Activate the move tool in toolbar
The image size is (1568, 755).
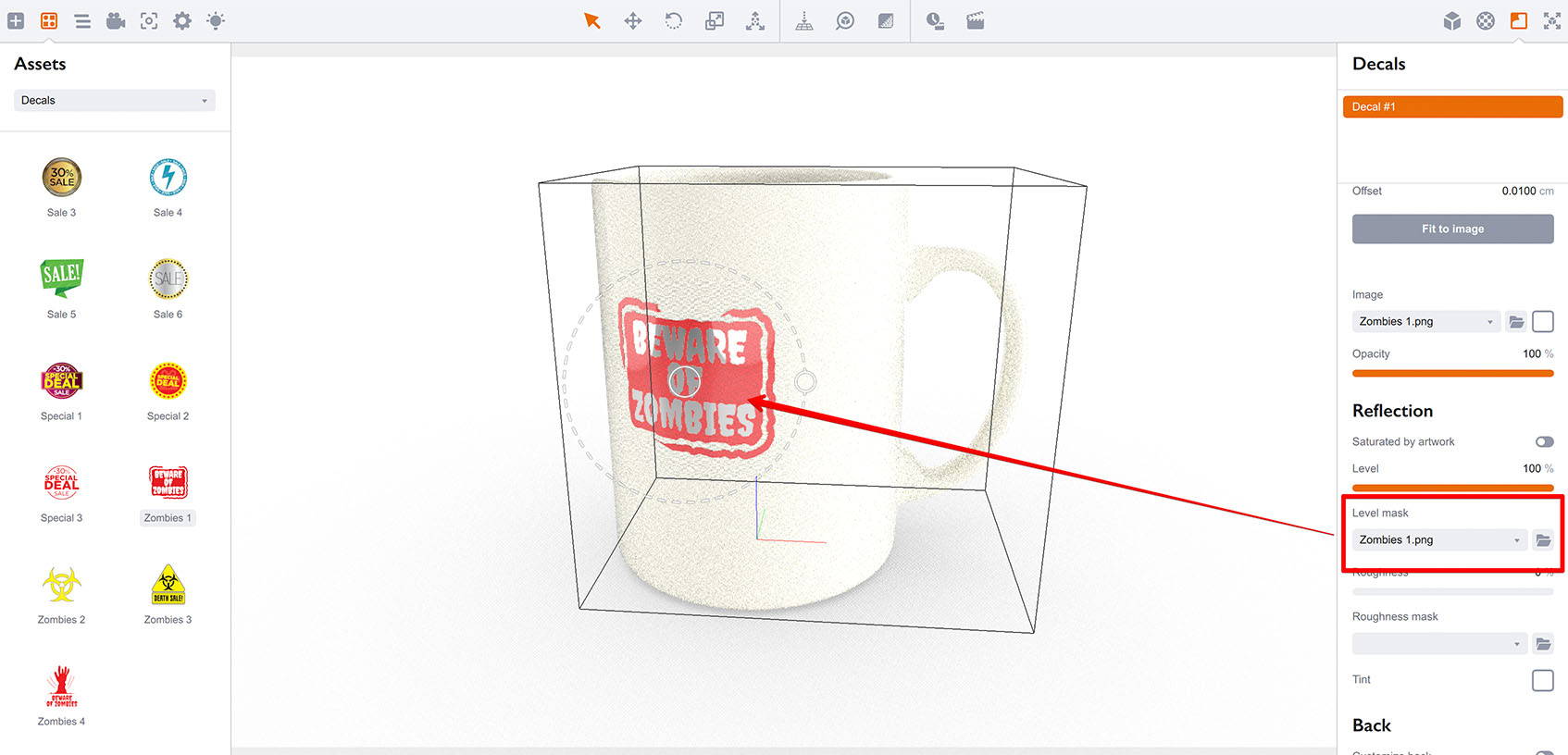tap(633, 20)
